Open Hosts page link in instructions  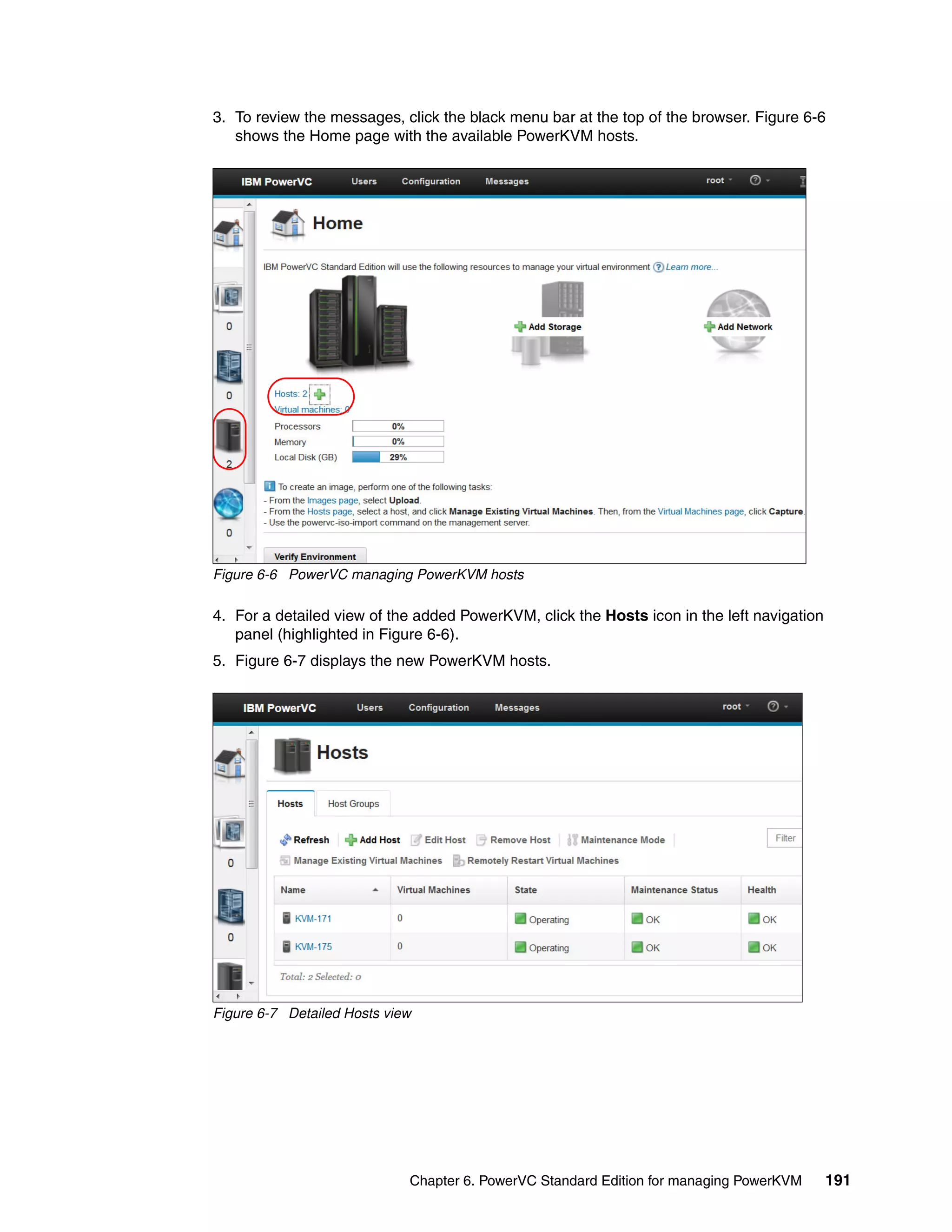(330, 512)
